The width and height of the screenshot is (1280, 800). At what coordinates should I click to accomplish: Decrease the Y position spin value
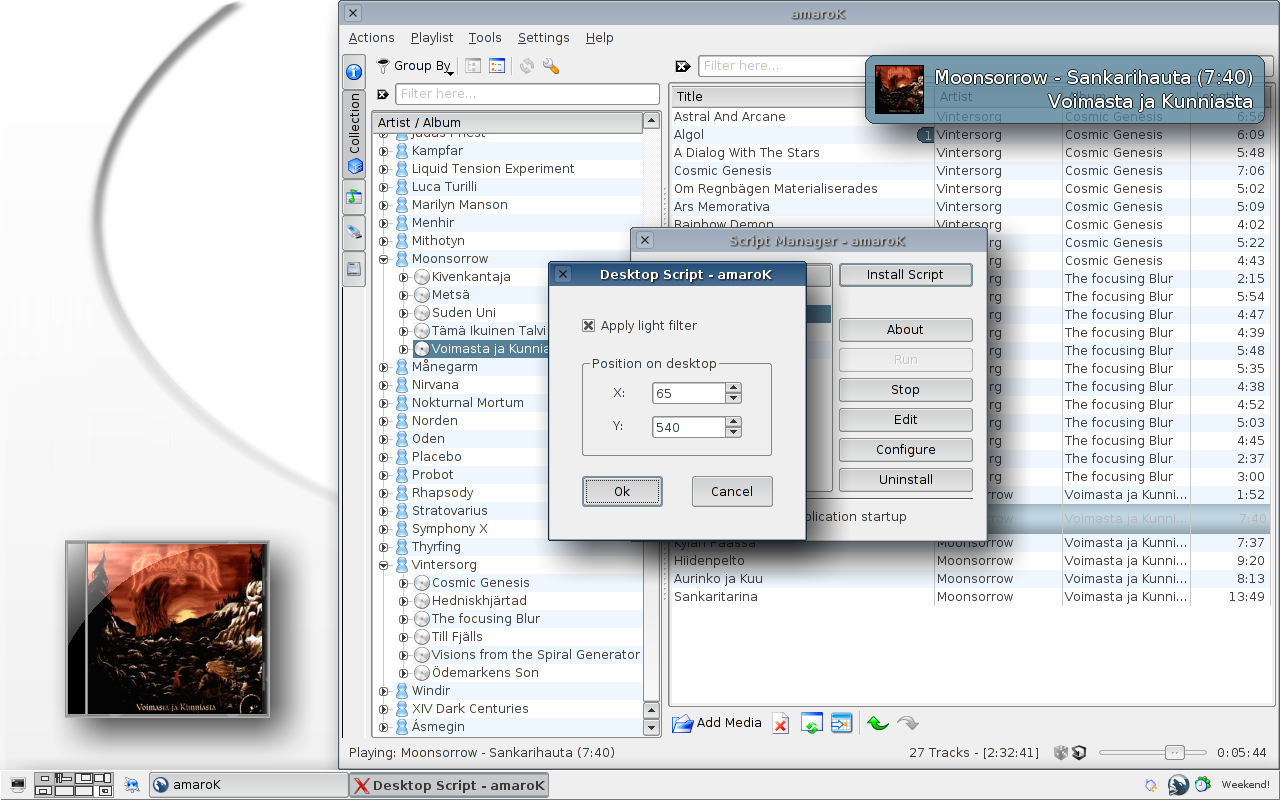coord(734,432)
